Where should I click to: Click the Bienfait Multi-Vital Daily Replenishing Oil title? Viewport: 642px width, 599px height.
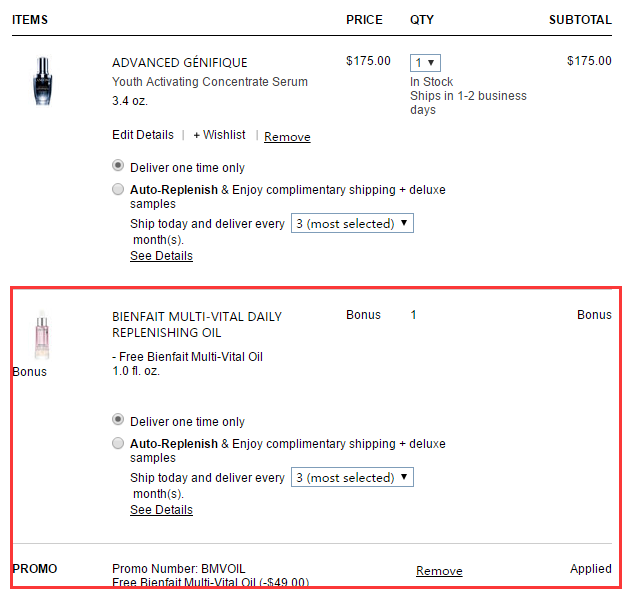tap(197, 324)
